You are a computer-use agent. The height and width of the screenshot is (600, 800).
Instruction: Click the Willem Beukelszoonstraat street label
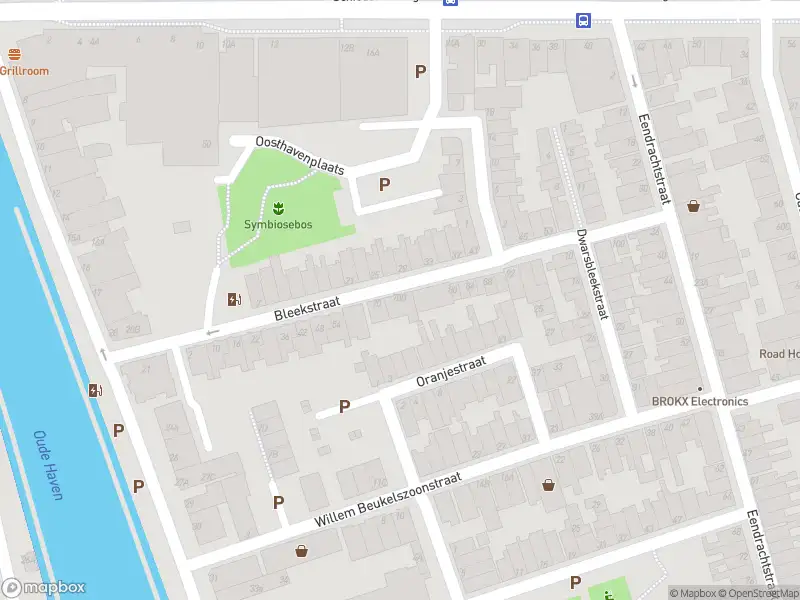[388, 500]
